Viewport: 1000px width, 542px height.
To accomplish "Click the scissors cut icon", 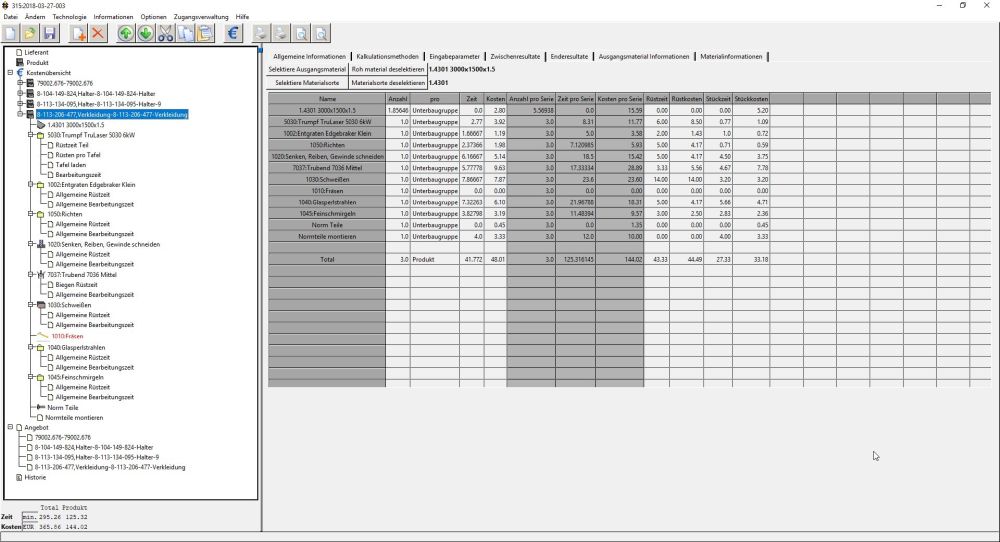I will point(165,34).
